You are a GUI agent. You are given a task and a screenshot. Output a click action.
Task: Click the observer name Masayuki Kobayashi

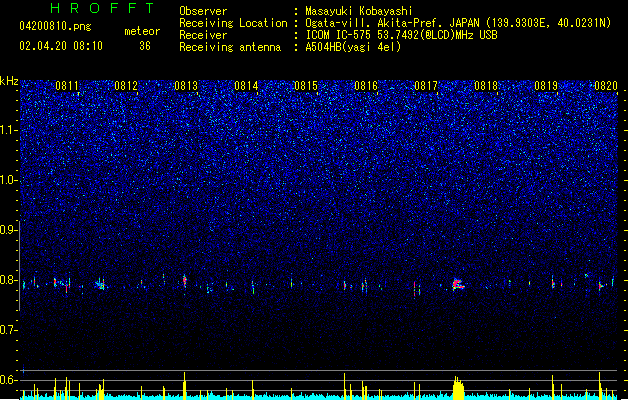pyautogui.click(x=359, y=11)
